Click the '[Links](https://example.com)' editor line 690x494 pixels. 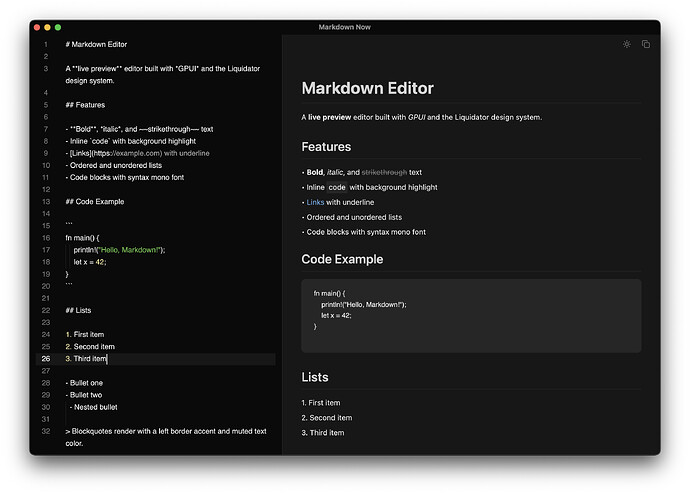pos(137,154)
